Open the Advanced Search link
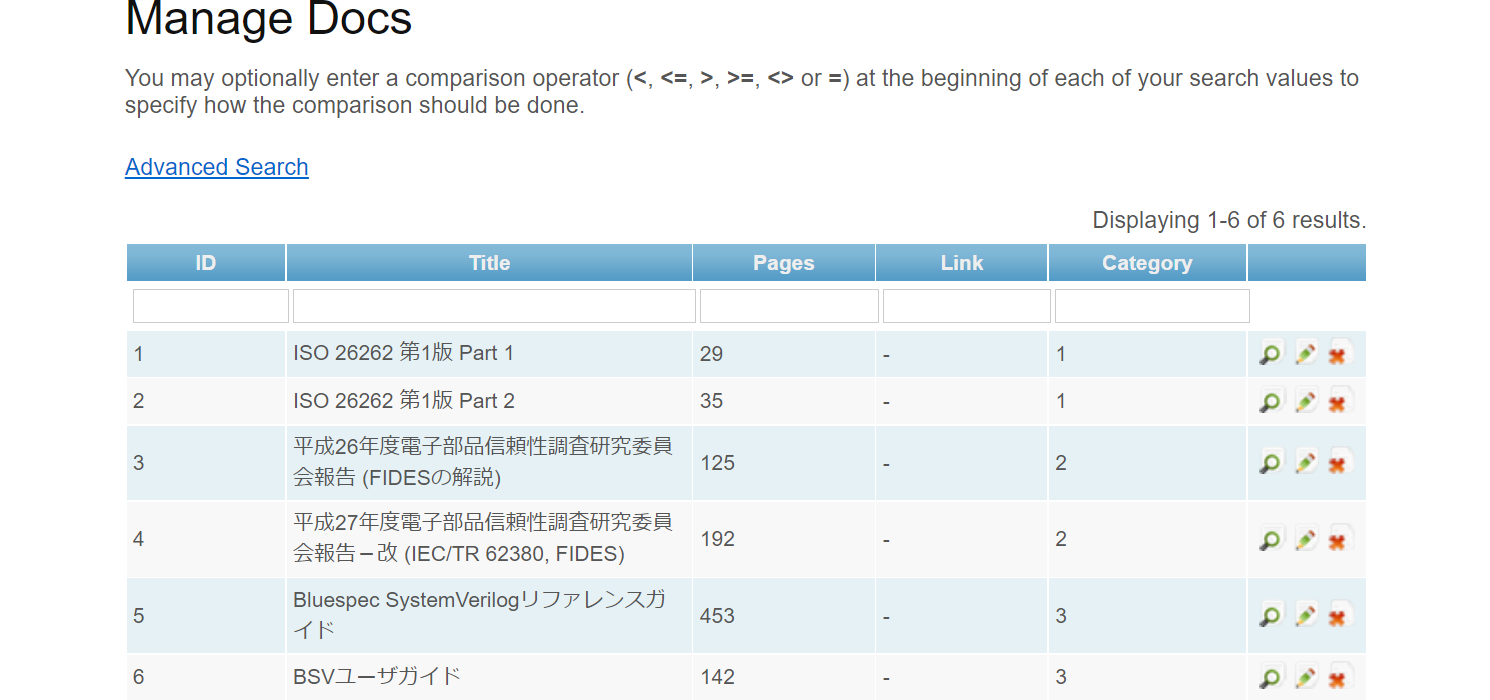The width and height of the screenshot is (1490, 700). (x=216, y=167)
